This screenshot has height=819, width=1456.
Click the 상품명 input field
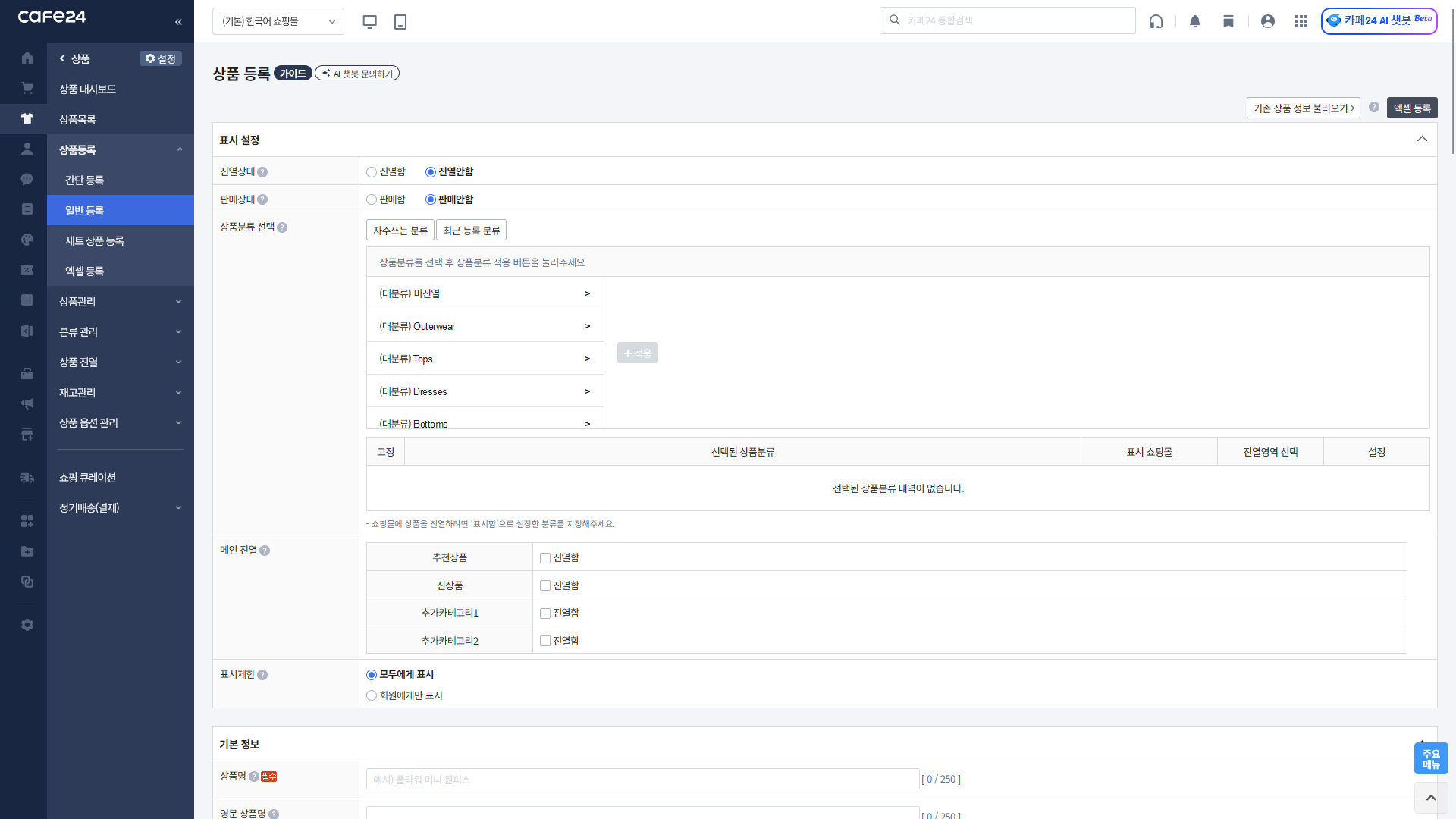pyautogui.click(x=642, y=779)
